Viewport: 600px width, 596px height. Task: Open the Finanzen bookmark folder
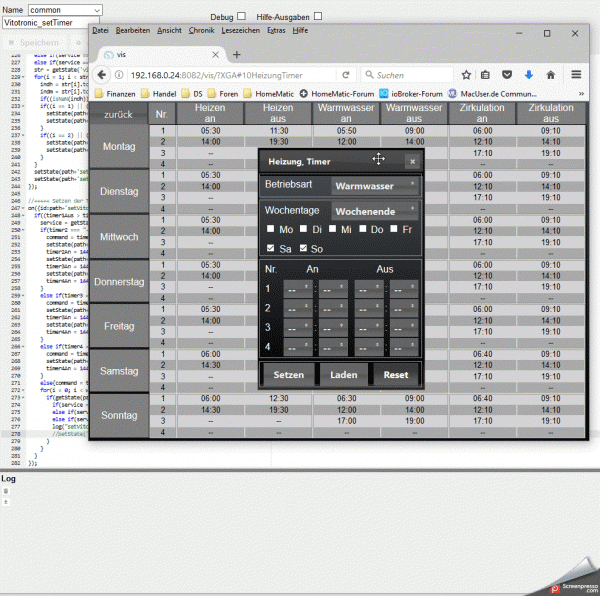tap(115, 94)
